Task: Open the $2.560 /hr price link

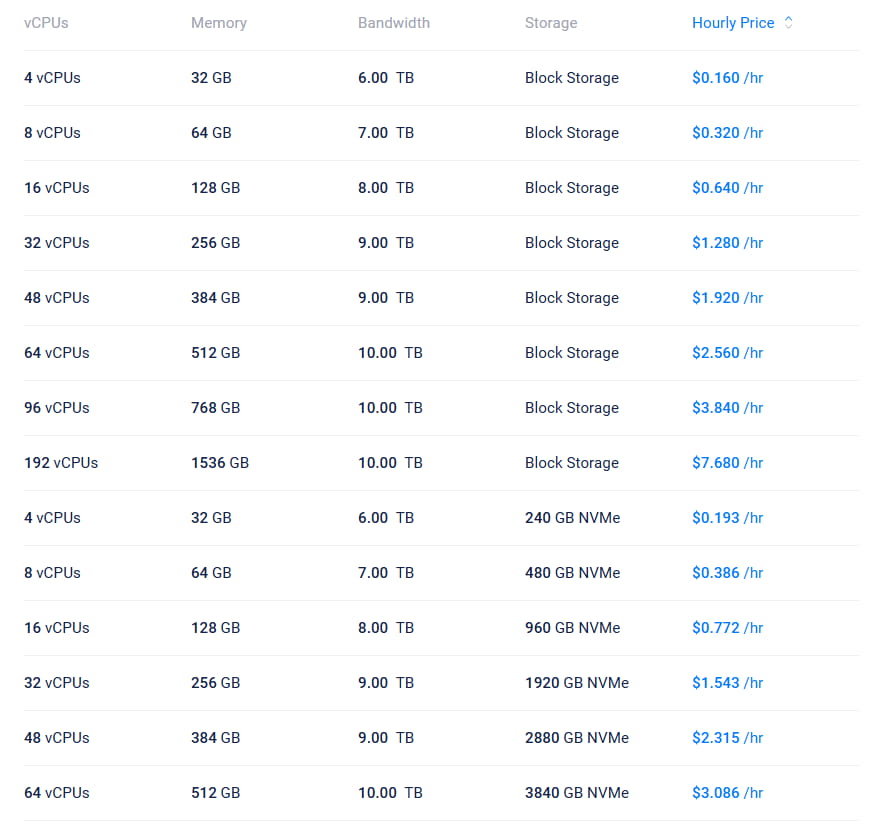Action: tap(727, 353)
